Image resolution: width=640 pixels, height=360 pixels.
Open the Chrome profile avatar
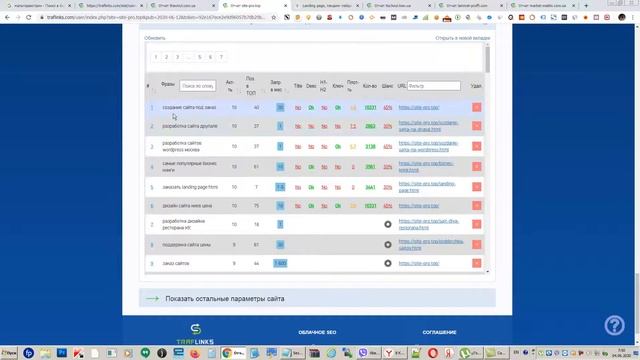(622, 18)
